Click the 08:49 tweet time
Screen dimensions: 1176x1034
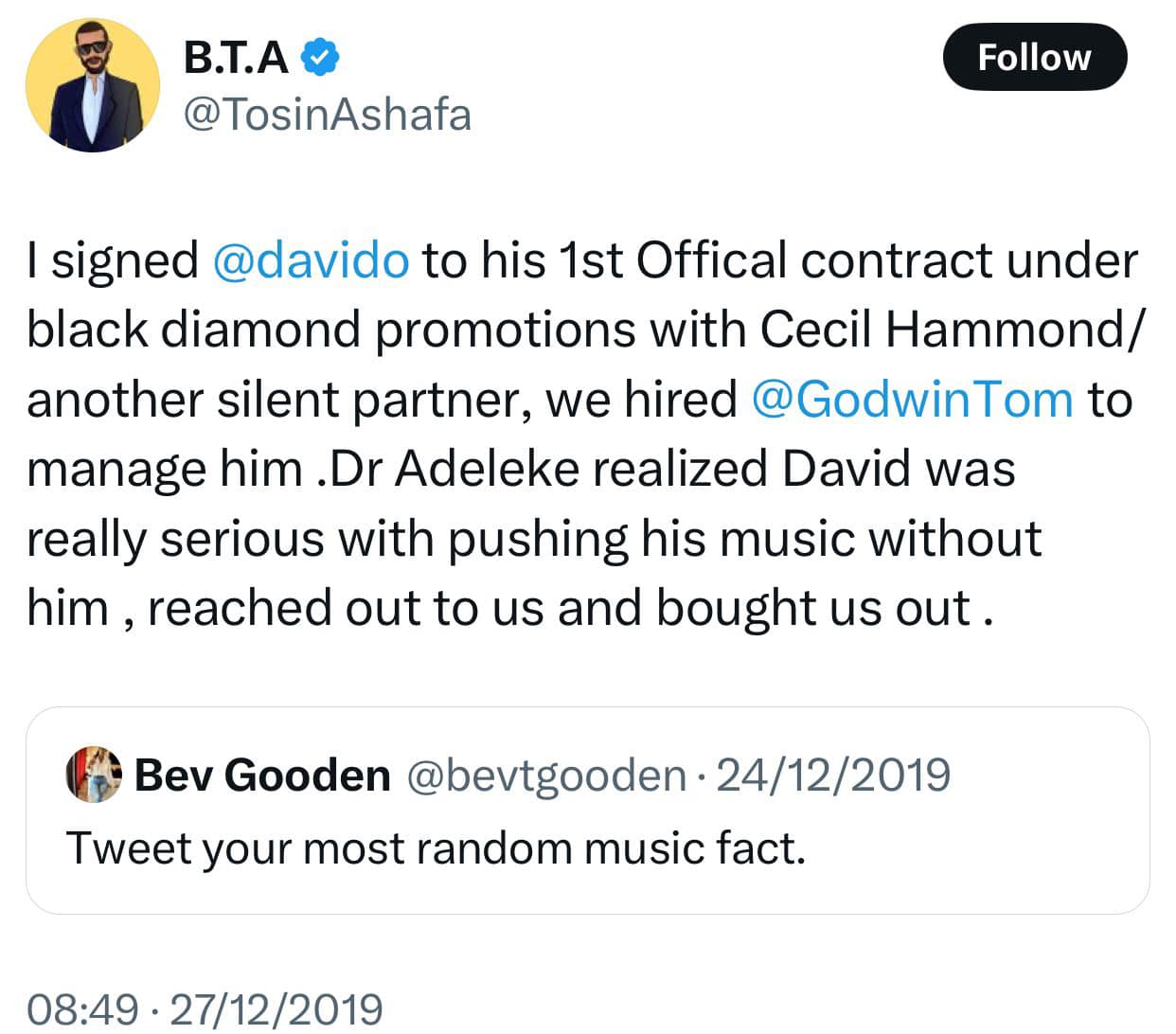click(x=82, y=1009)
